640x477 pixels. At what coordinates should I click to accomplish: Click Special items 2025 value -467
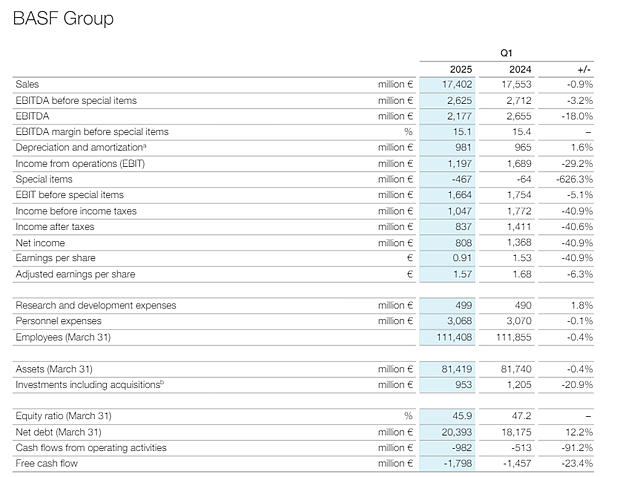462,179
